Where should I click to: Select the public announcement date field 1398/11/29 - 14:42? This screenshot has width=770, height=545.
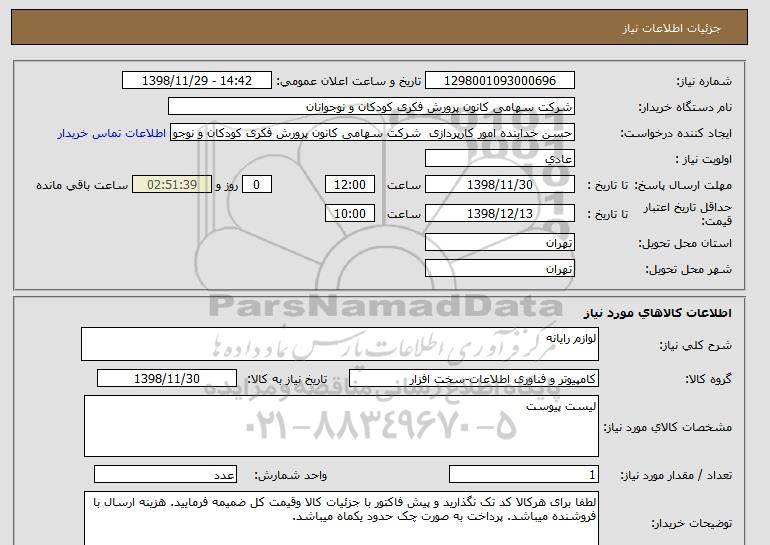click(196, 81)
